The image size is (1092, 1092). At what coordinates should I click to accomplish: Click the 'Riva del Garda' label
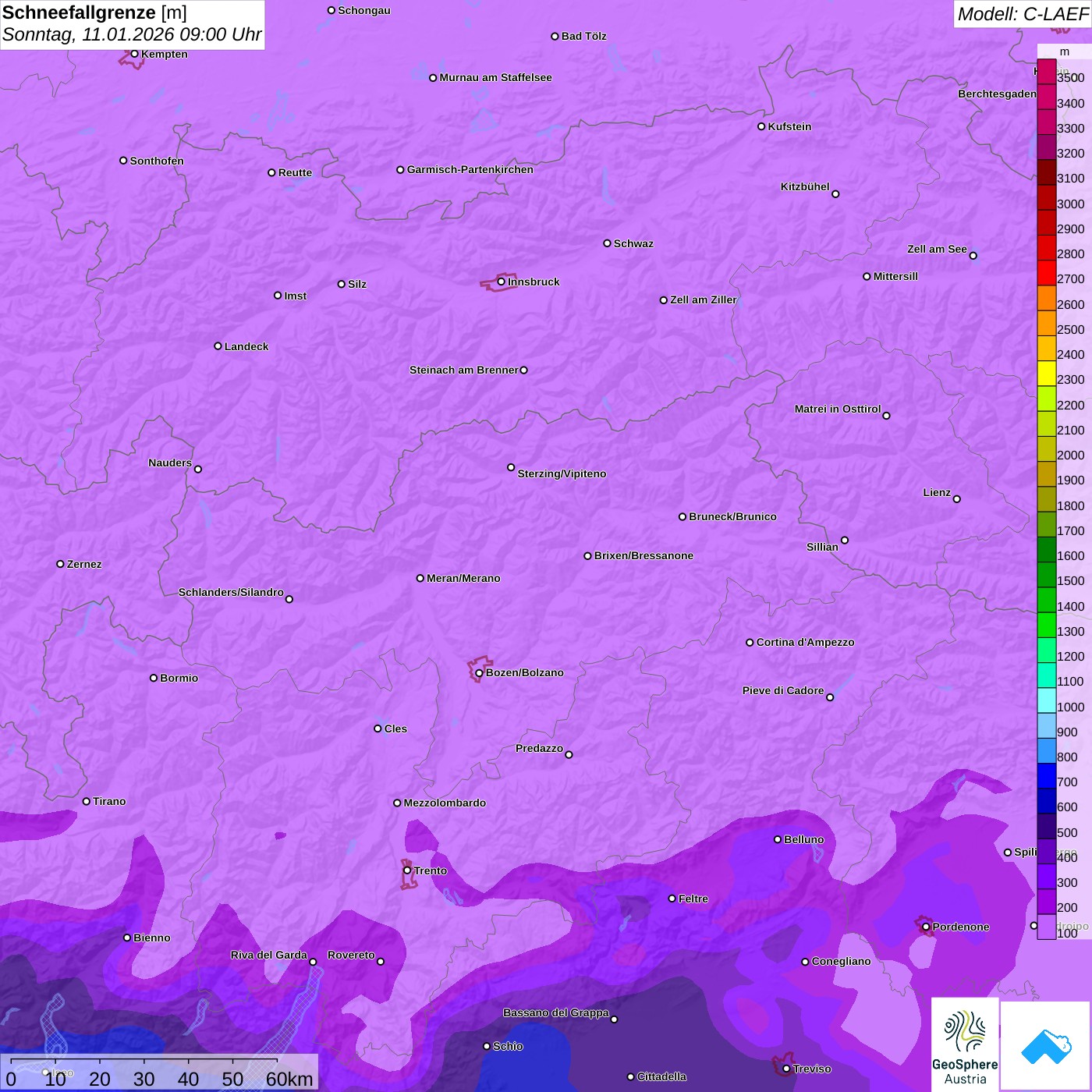[x=269, y=955]
